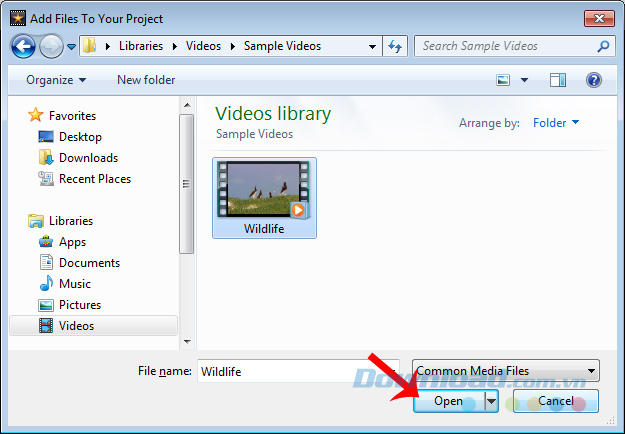Expand the Open button split arrow
625x434 pixels.
coord(491,401)
